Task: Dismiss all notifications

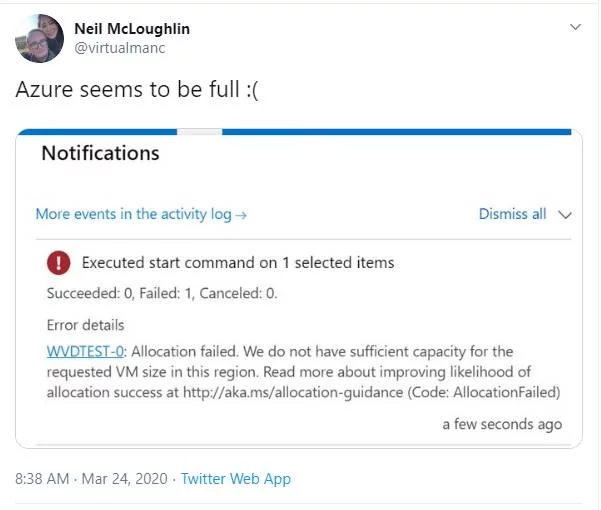Action: pos(512,214)
